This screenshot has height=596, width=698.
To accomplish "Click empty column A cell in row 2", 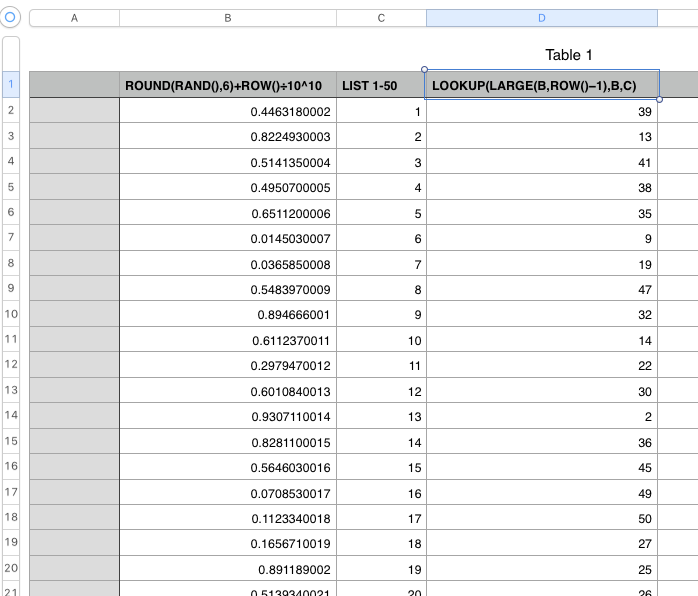I will [74, 110].
